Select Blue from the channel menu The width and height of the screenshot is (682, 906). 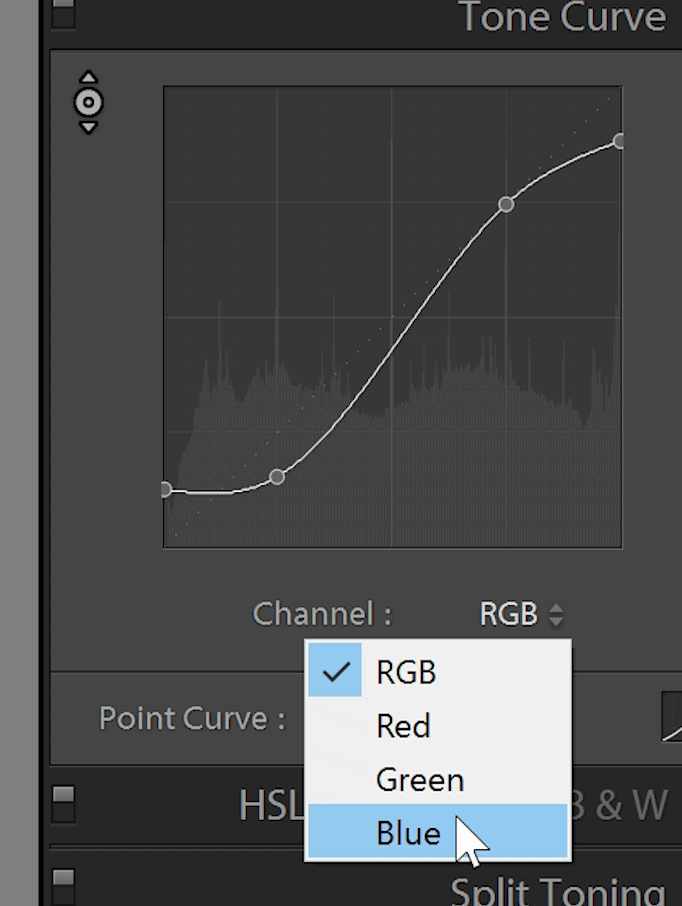pyautogui.click(x=408, y=833)
